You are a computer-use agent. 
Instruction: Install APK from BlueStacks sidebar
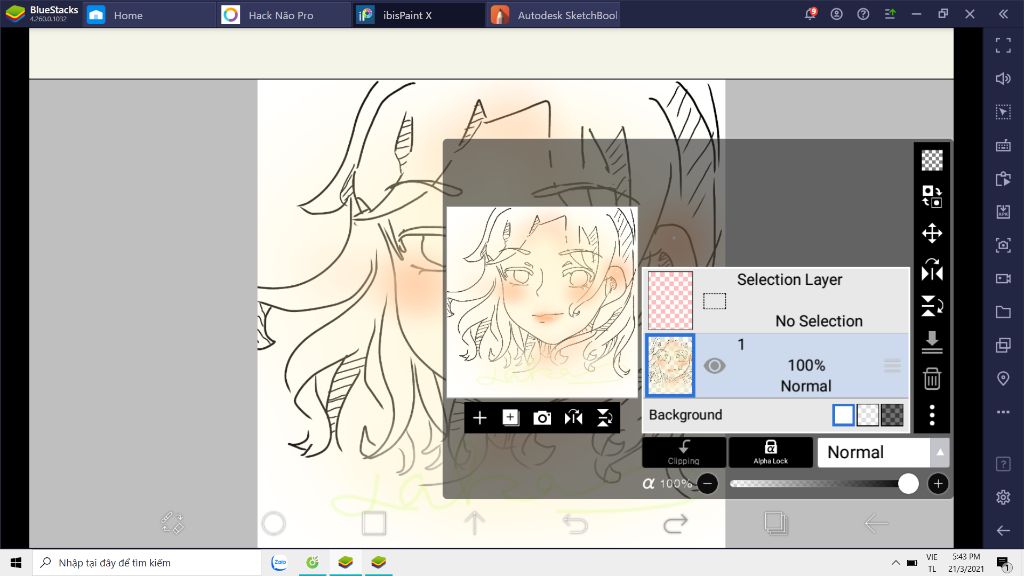click(x=1003, y=212)
